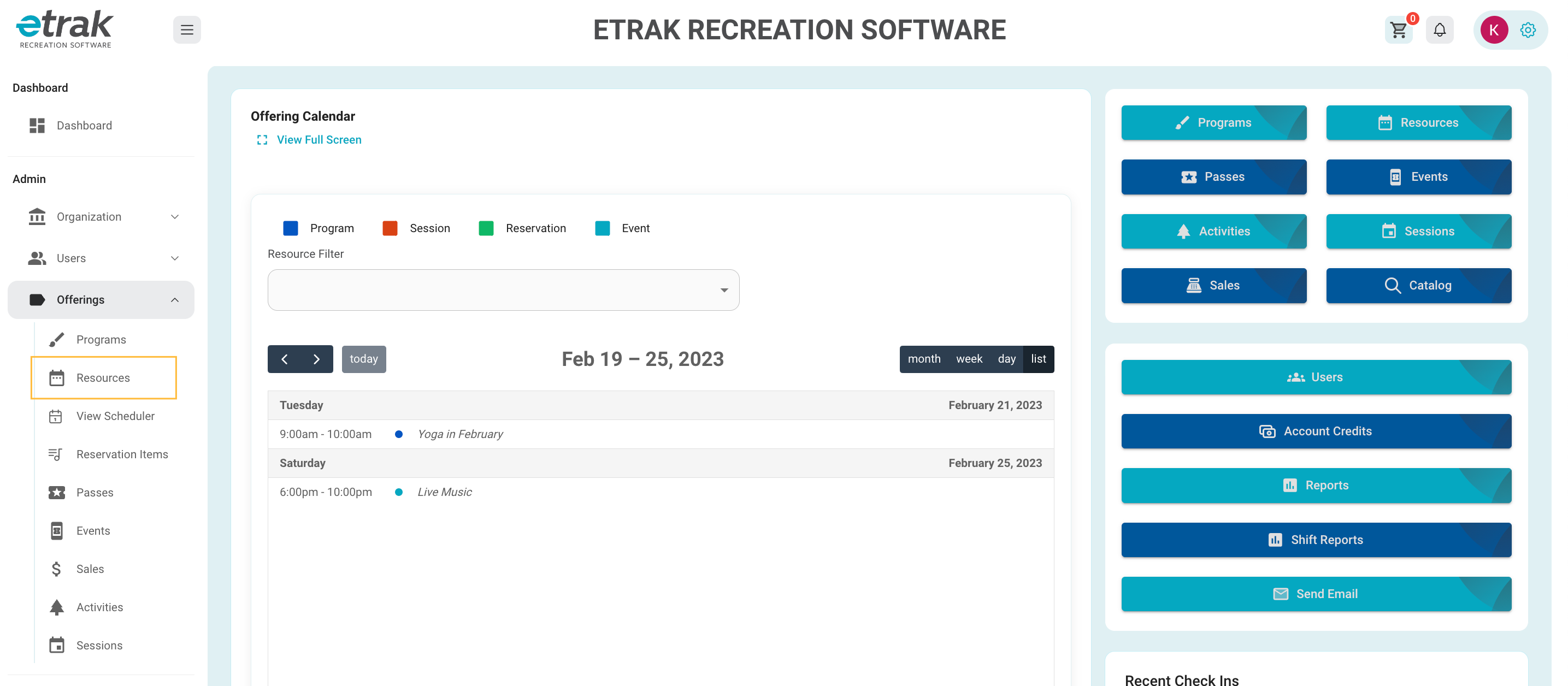
Task: Open Dashboard in the sidebar
Action: pos(101,126)
